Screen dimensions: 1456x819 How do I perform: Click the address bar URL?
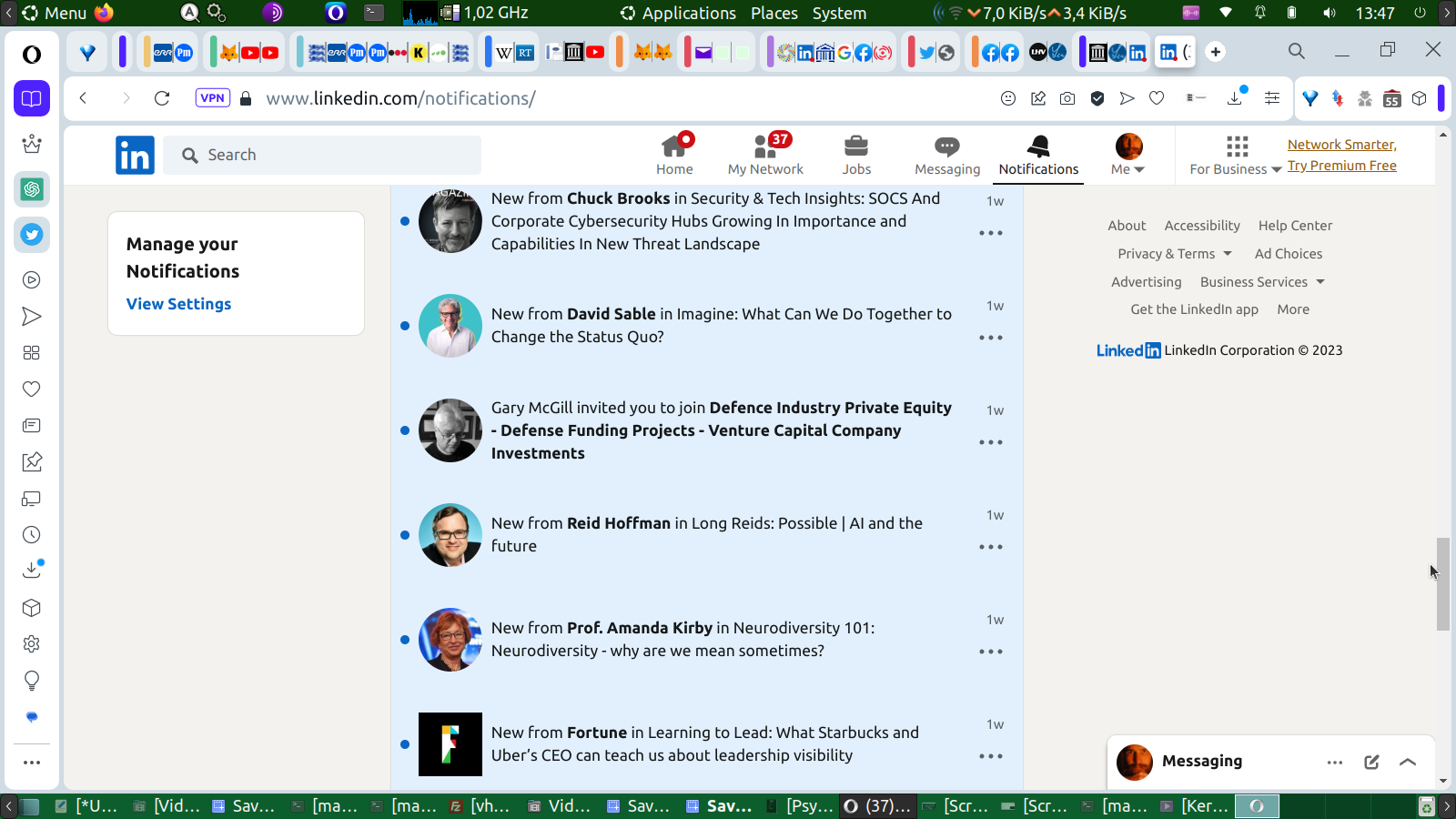[x=400, y=98]
